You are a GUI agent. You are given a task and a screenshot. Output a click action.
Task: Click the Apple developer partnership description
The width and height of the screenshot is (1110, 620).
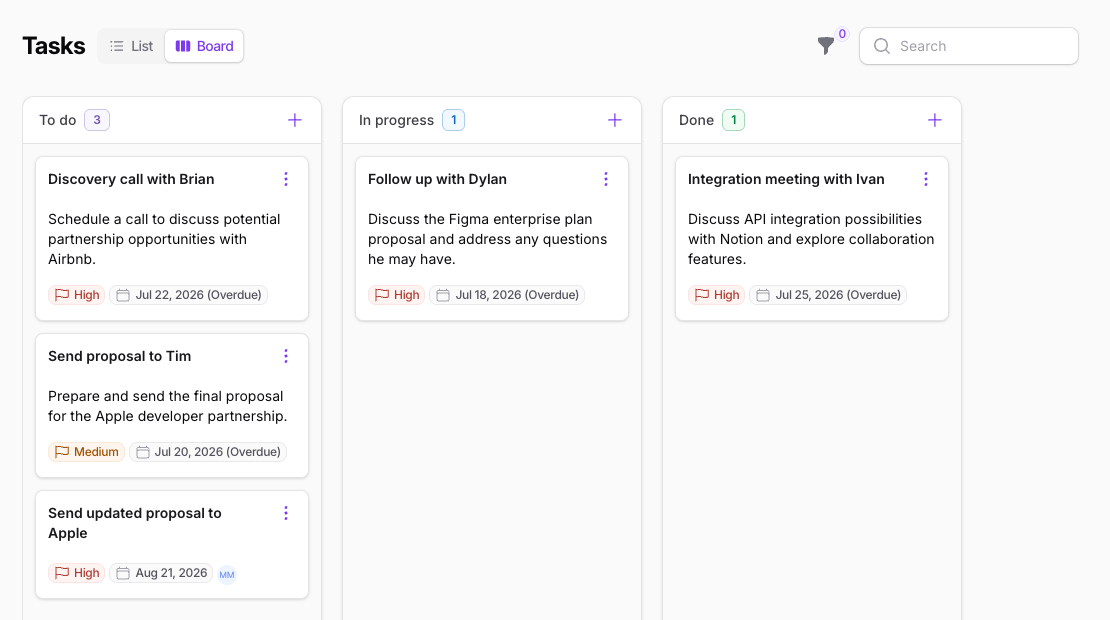[168, 406]
